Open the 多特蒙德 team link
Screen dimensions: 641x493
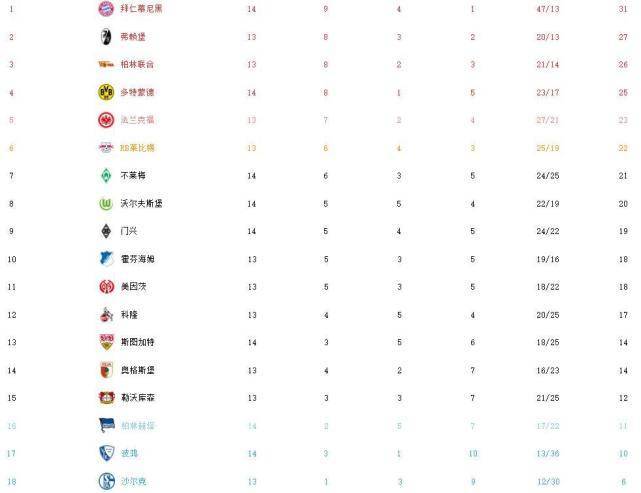click(137, 92)
